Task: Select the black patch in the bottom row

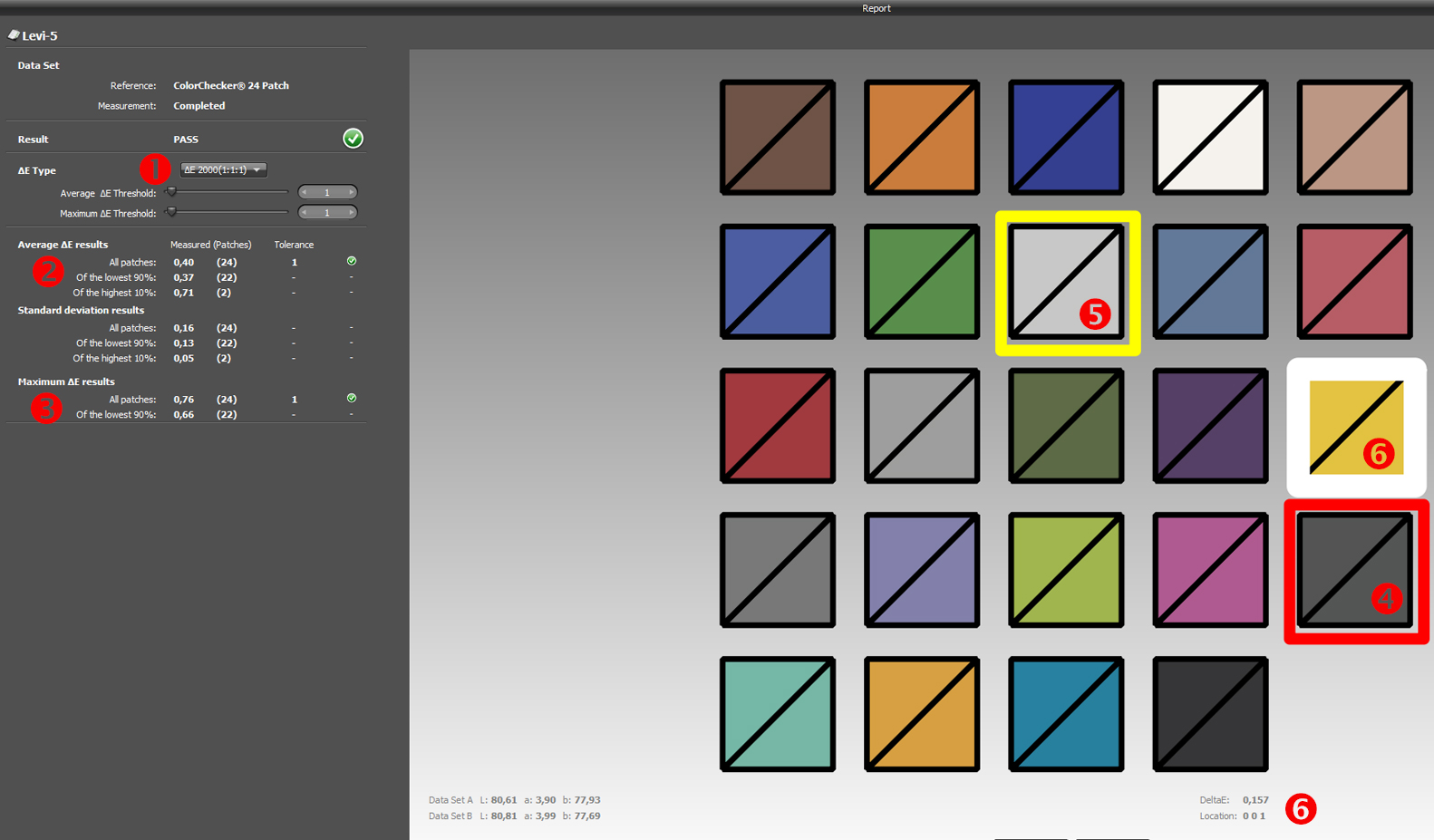Action: (1210, 714)
